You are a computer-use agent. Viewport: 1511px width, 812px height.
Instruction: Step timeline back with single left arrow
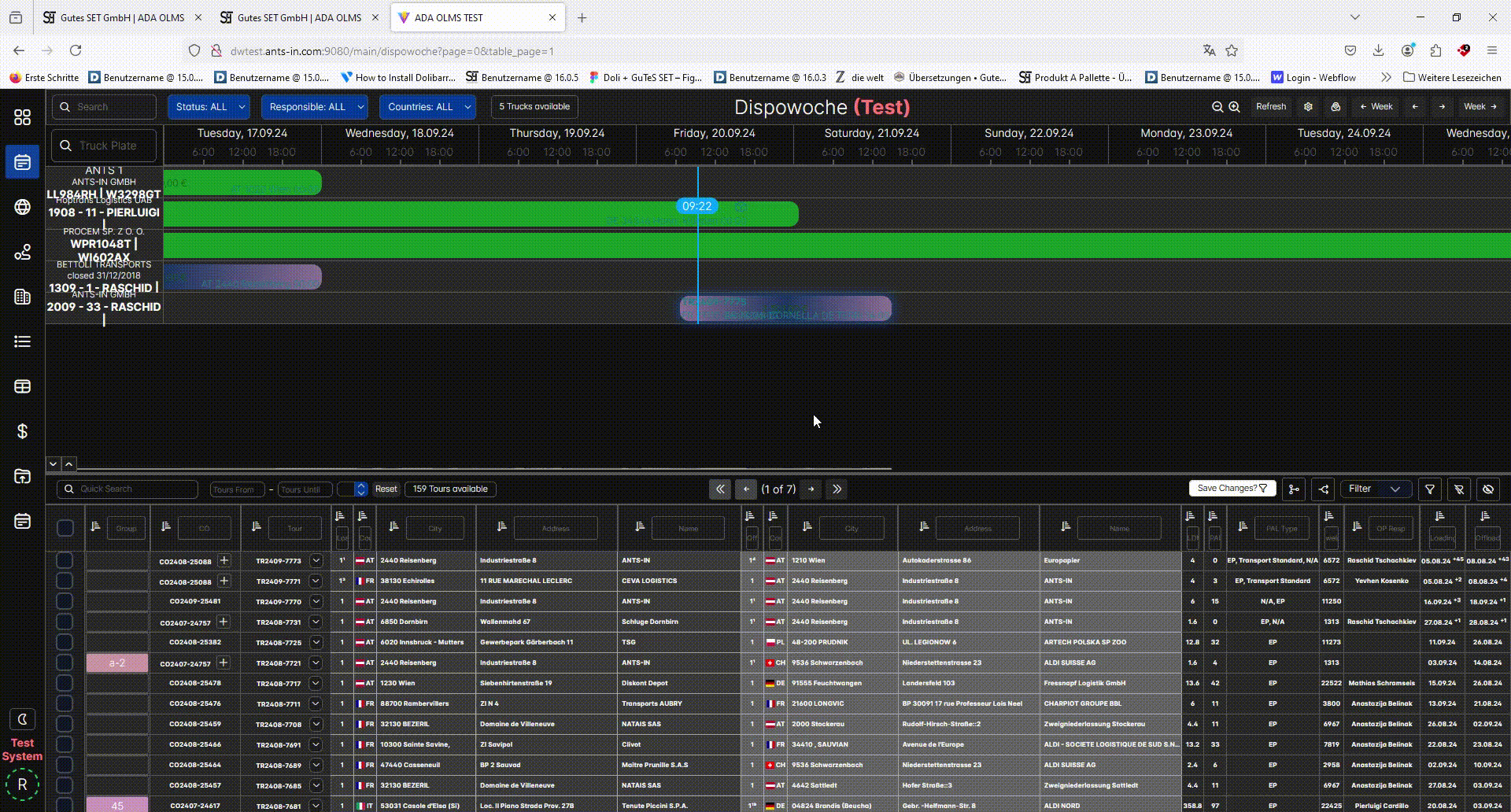[1415, 107]
